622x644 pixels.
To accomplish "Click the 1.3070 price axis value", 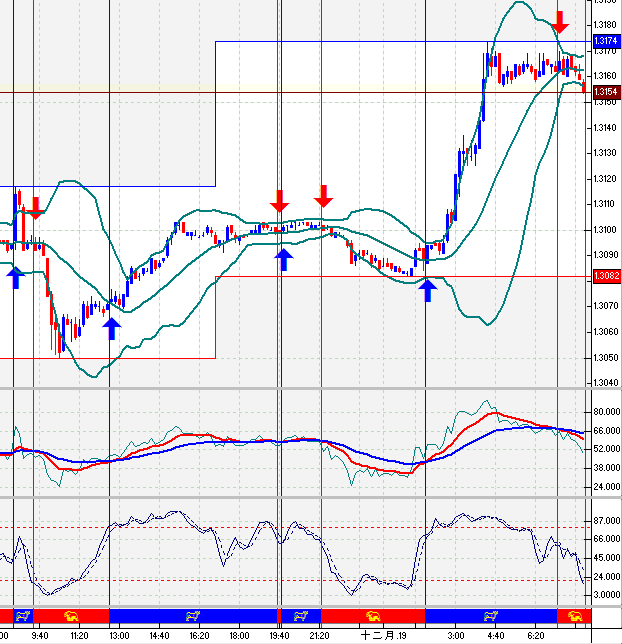I will pyautogui.click(x=605, y=306).
